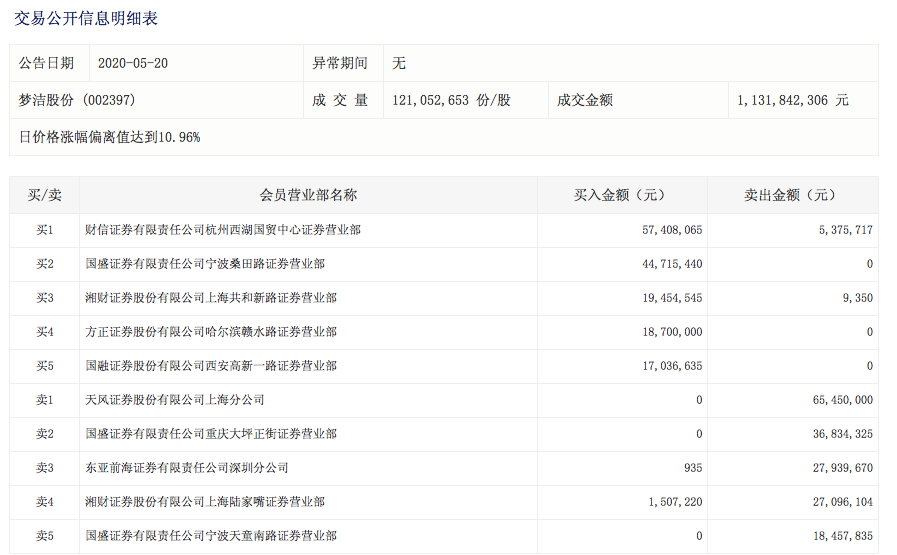Click 财信证券杭州西湖国贸中心证券营业部 name
The width and height of the screenshot is (897, 555).
click(223, 230)
